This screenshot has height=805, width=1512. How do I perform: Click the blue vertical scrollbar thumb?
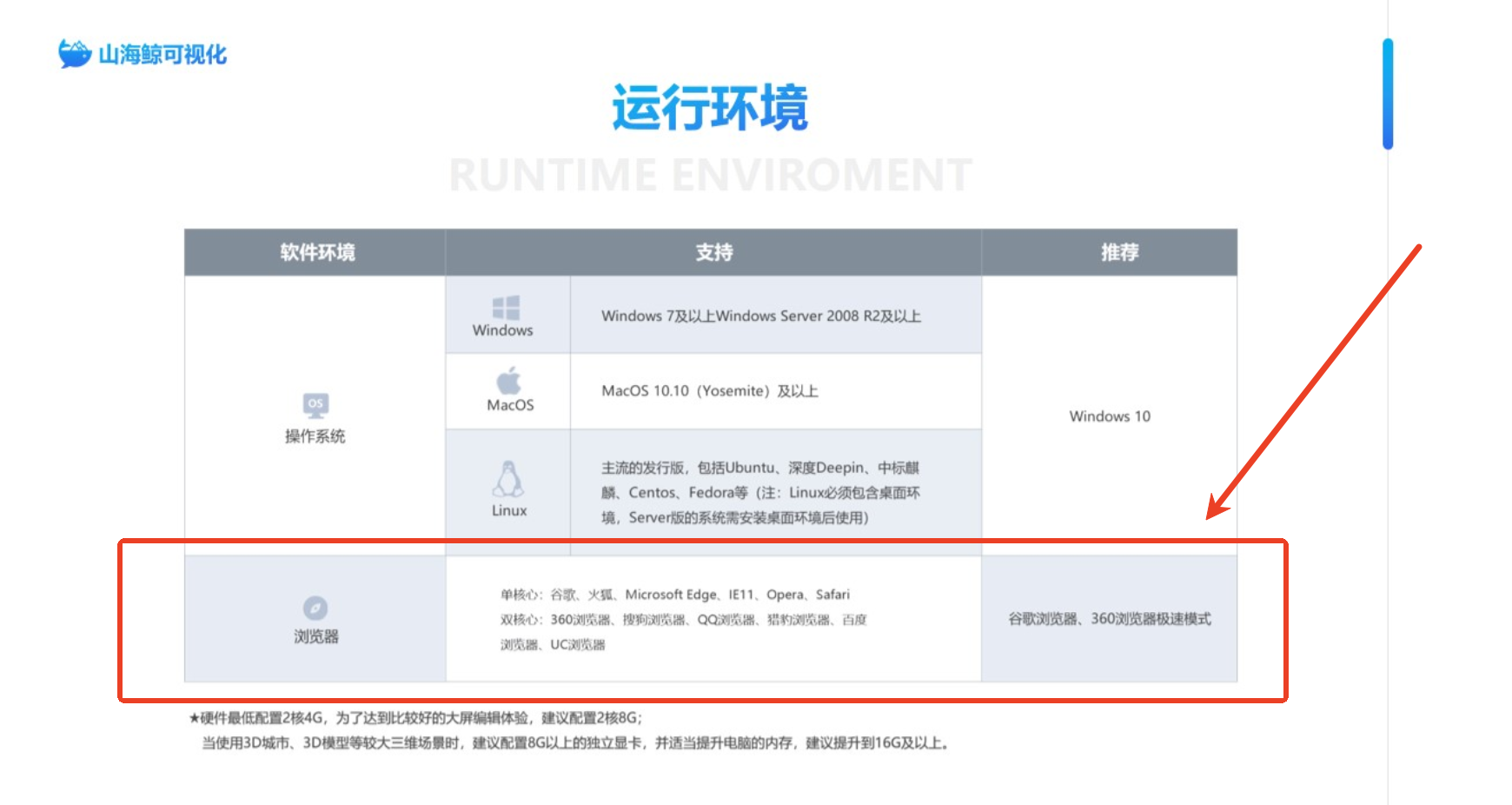coord(1388,94)
